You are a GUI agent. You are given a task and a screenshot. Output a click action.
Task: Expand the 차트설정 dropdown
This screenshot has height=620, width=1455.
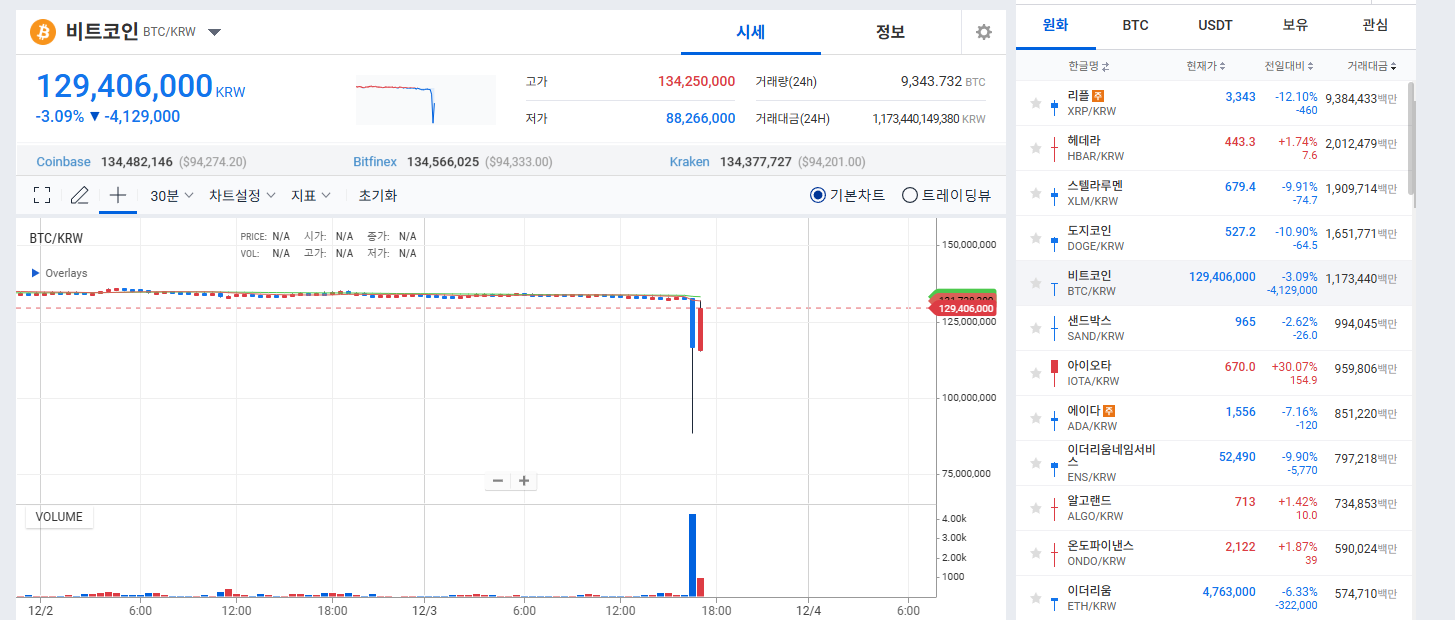(x=242, y=196)
